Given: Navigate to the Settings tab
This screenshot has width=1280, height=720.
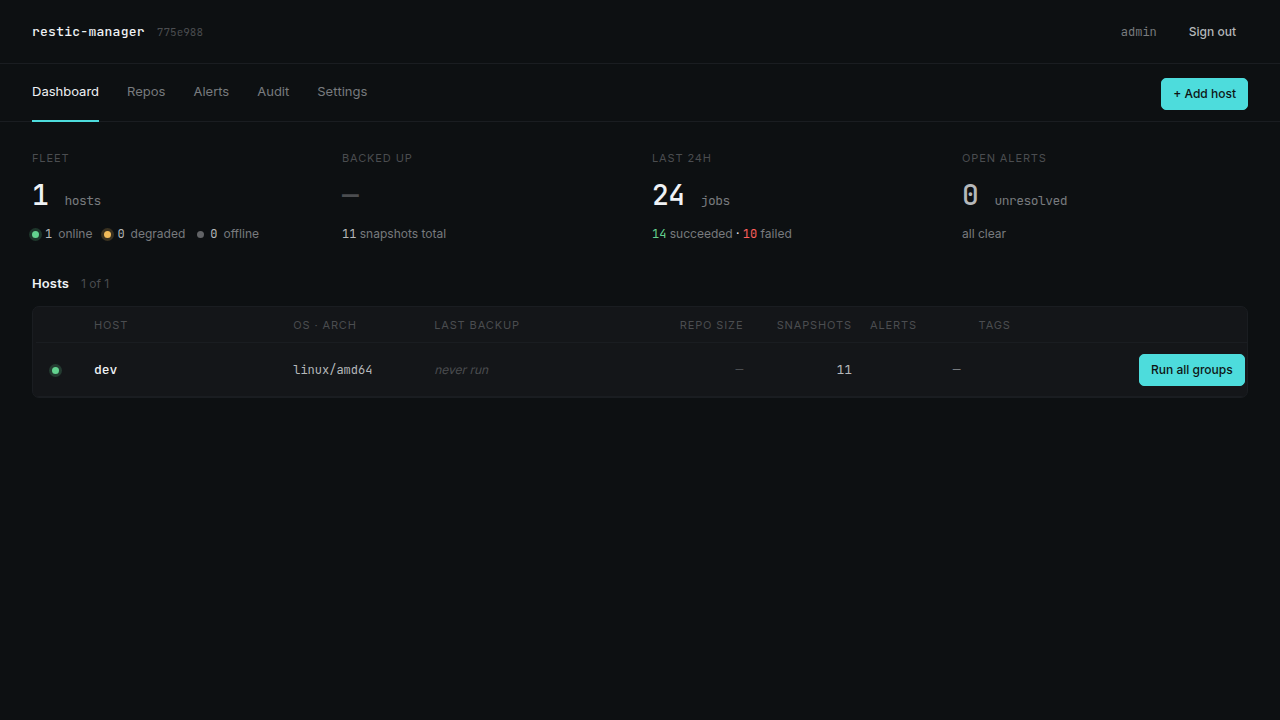Looking at the screenshot, I should (342, 92).
